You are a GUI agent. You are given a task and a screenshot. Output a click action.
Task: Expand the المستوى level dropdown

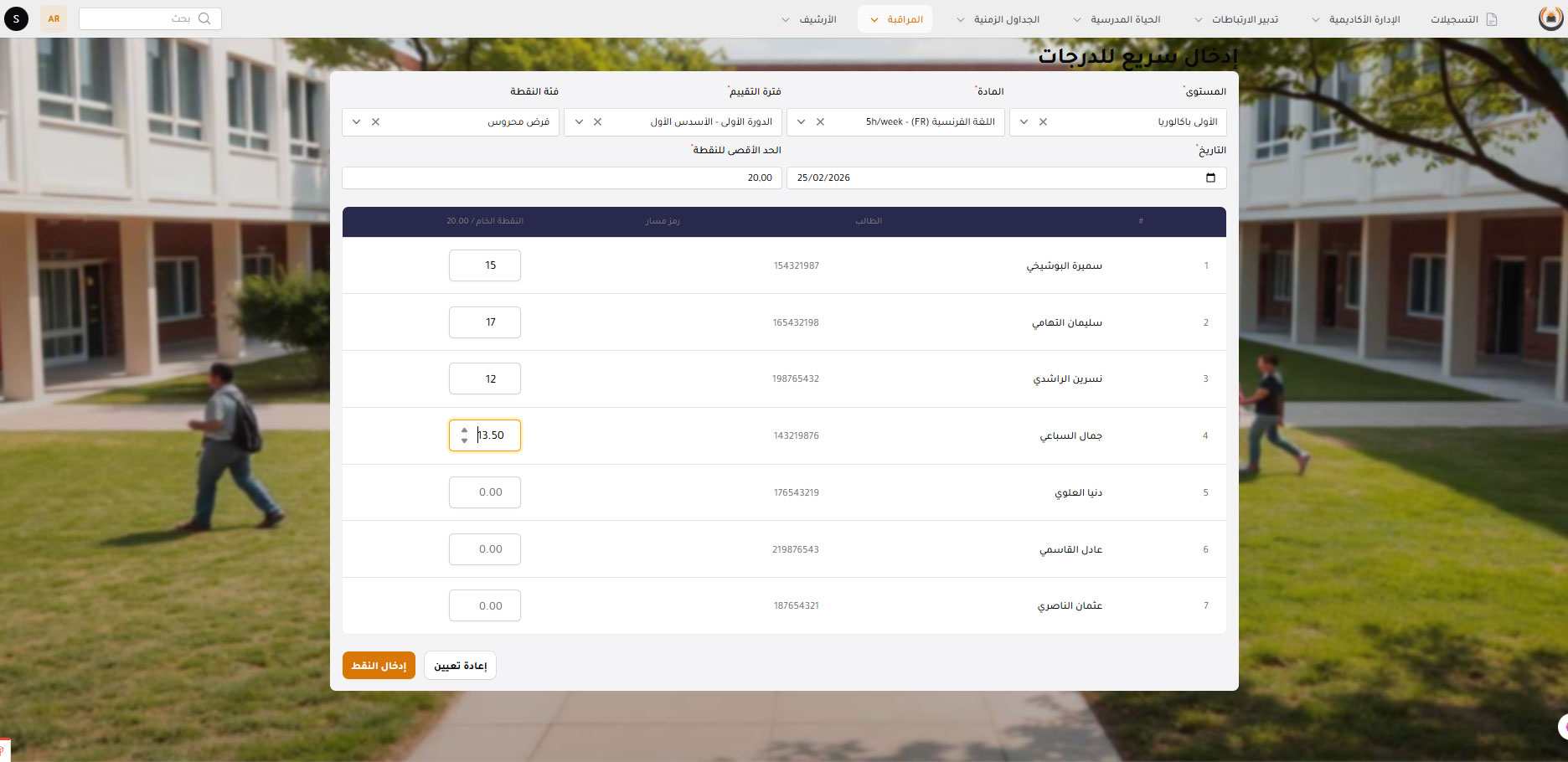(x=1024, y=122)
